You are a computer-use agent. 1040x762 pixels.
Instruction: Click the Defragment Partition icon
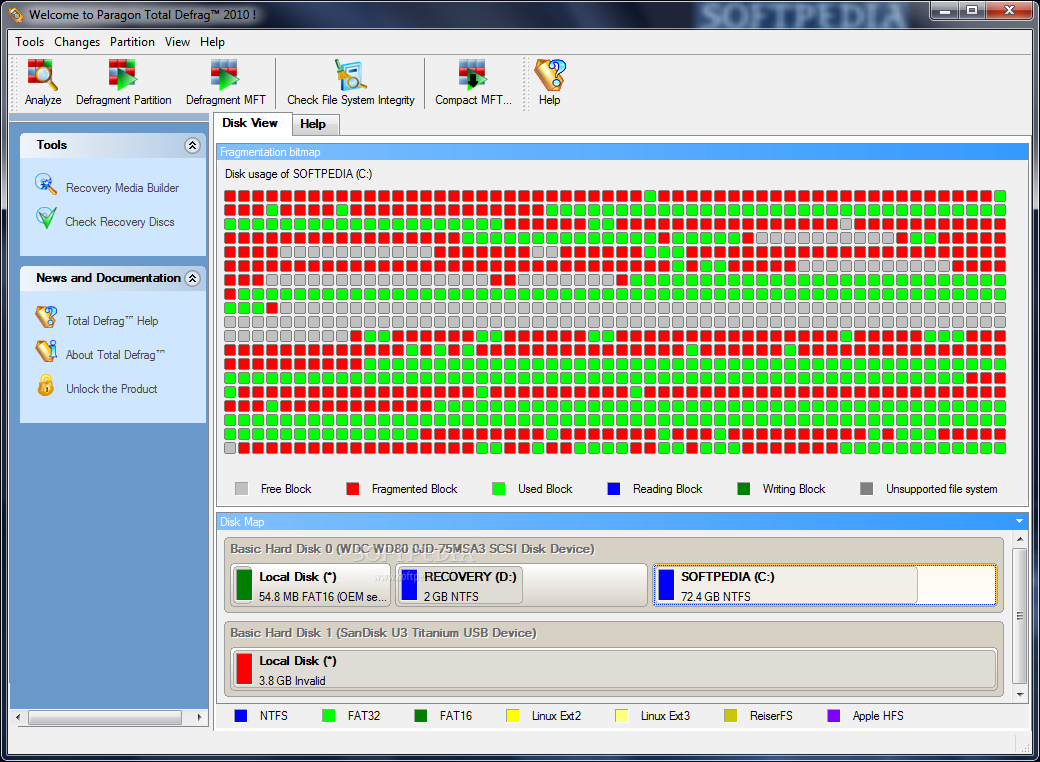pyautogui.click(x=124, y=82)
